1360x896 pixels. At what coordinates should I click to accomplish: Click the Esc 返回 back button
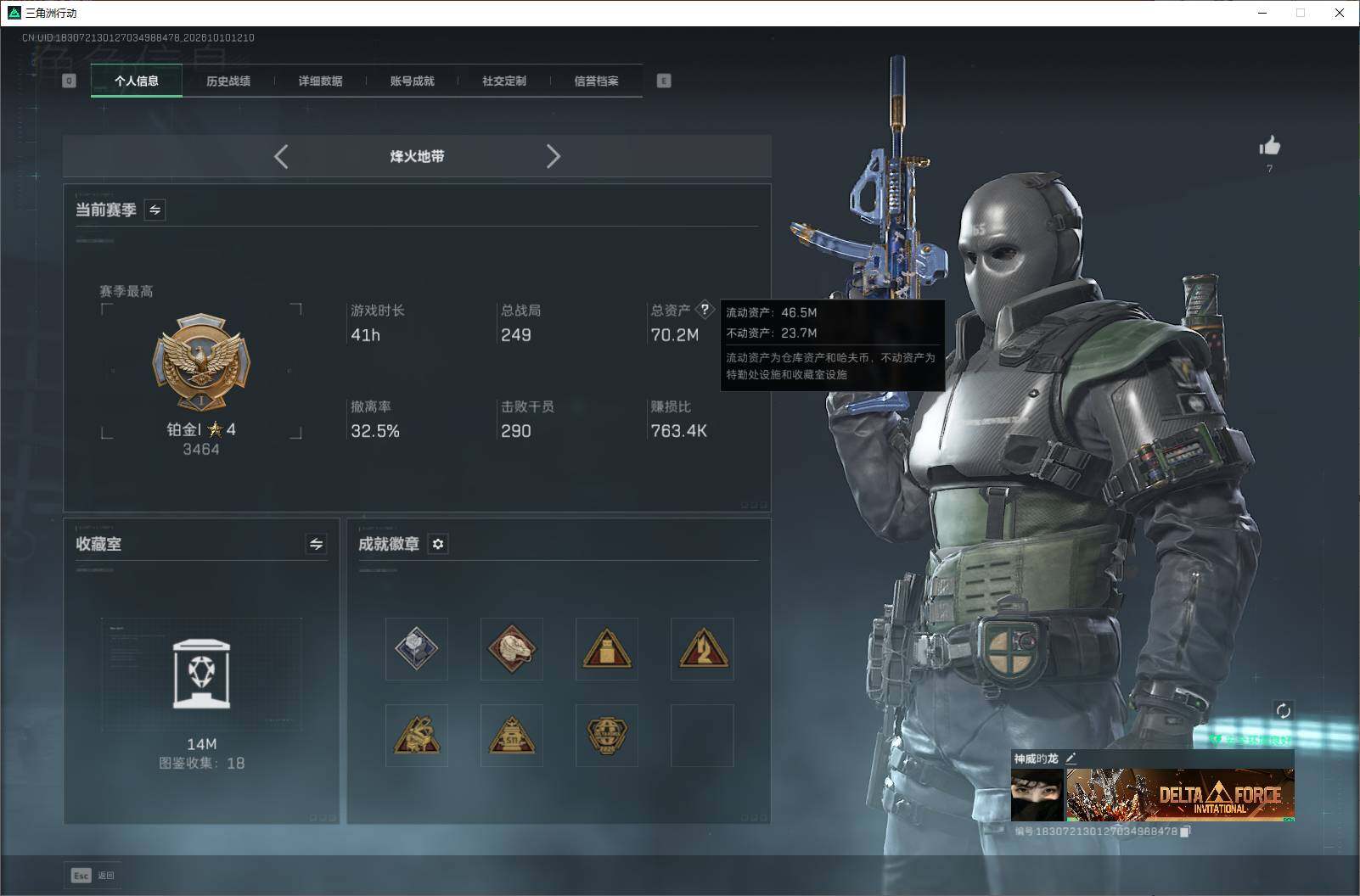(x=93, y=876)
